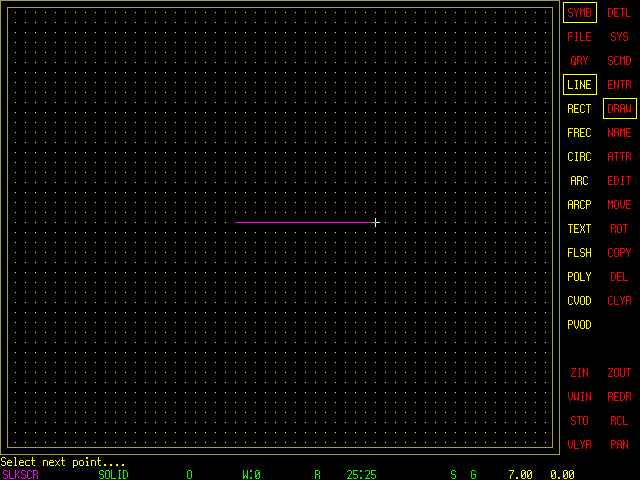Click the 'Select next point....' prompt
Viewport: 640px width, 480px height.
pos(62,462)
